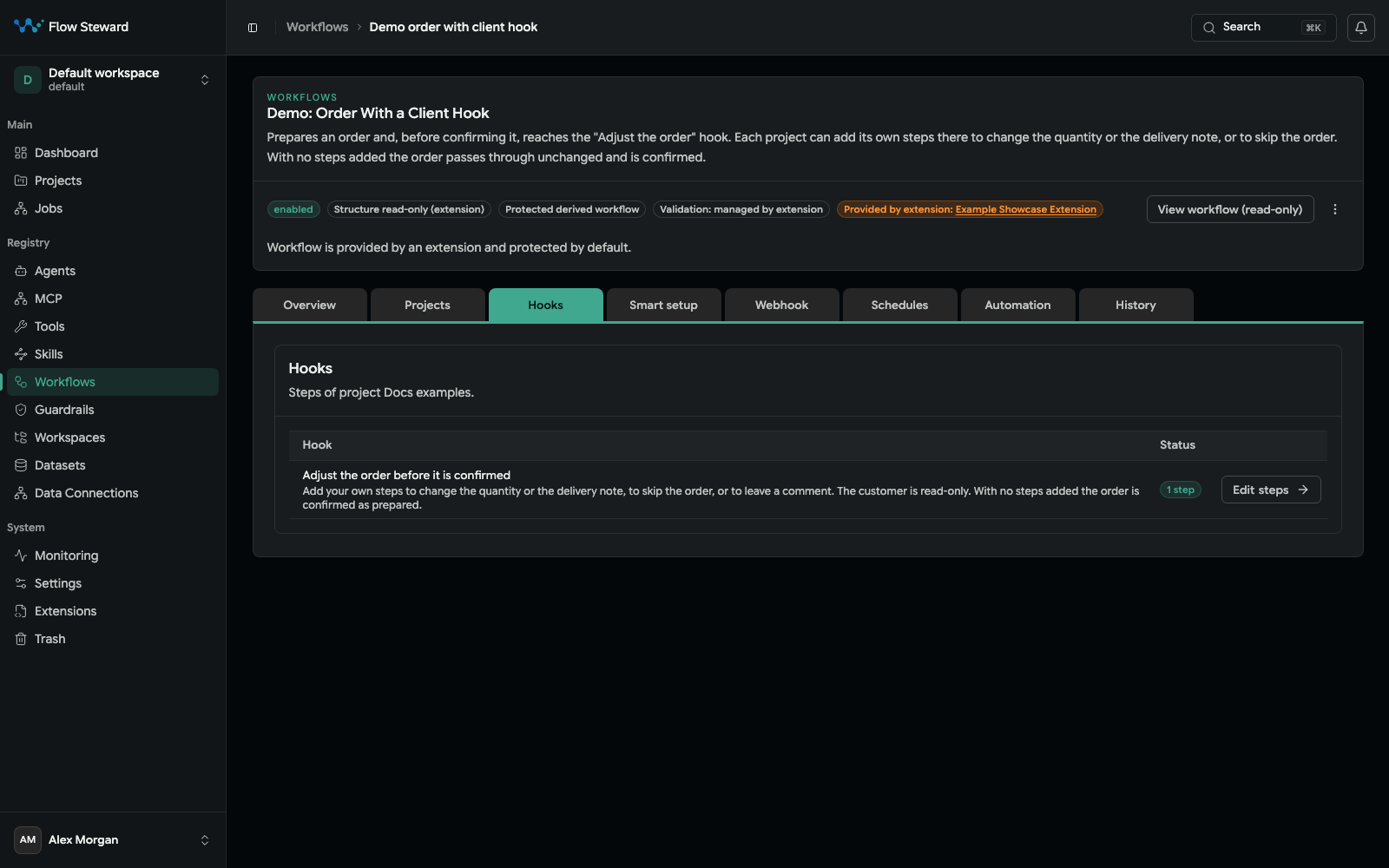Click the Guardrails shield icon
This screenshot has width=1389, height=868.
21,410
